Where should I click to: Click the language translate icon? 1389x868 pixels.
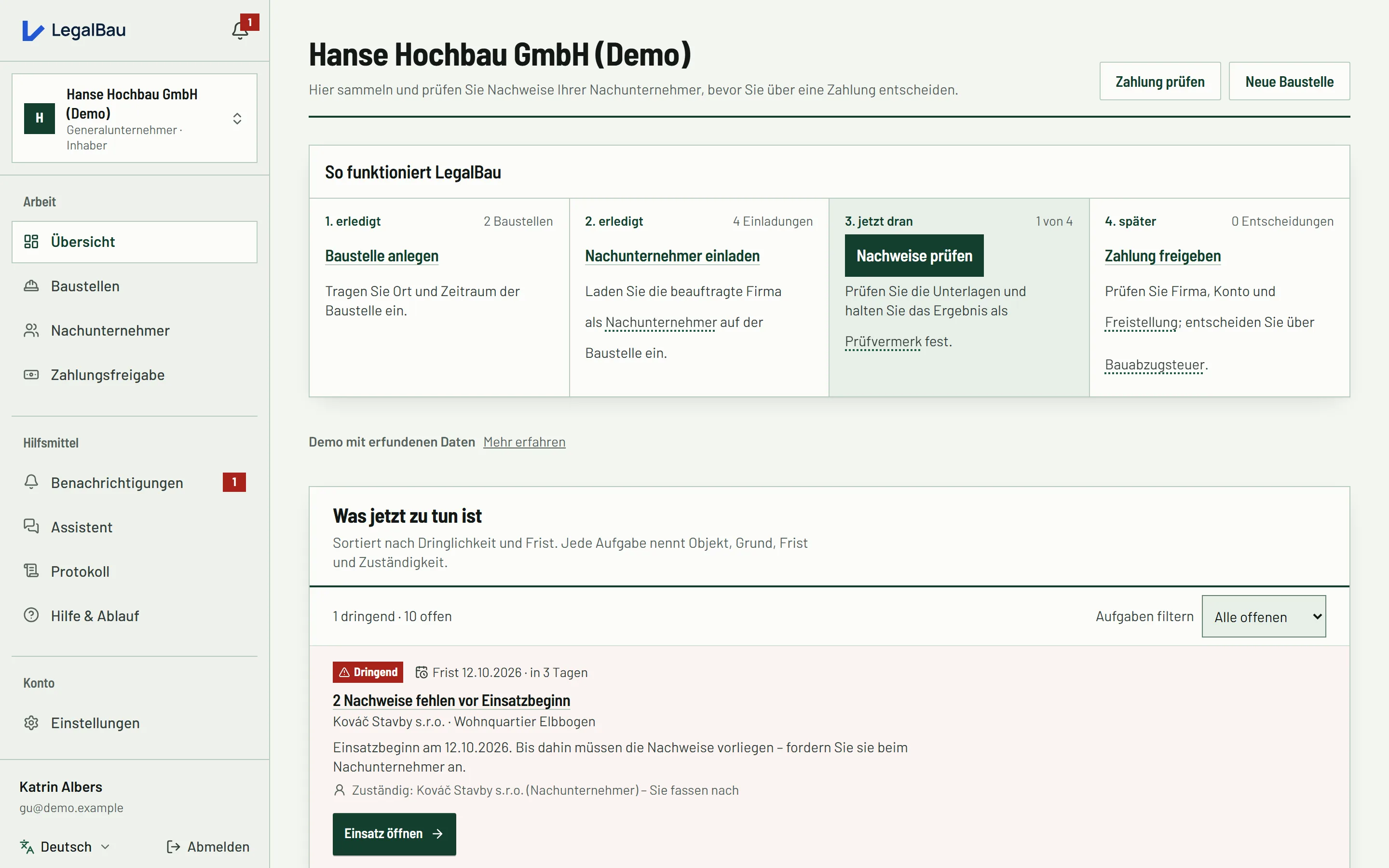[x=27, y=847]
